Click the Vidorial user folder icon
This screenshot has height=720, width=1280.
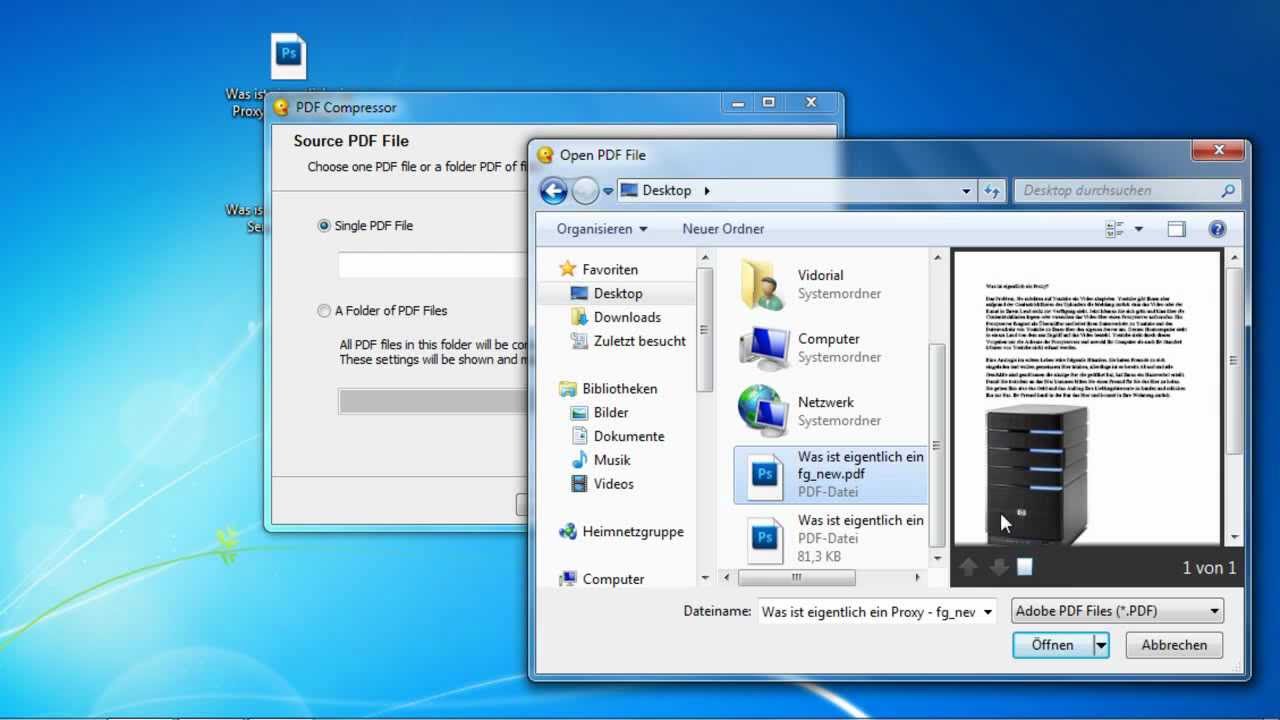(x=763, y=284)
